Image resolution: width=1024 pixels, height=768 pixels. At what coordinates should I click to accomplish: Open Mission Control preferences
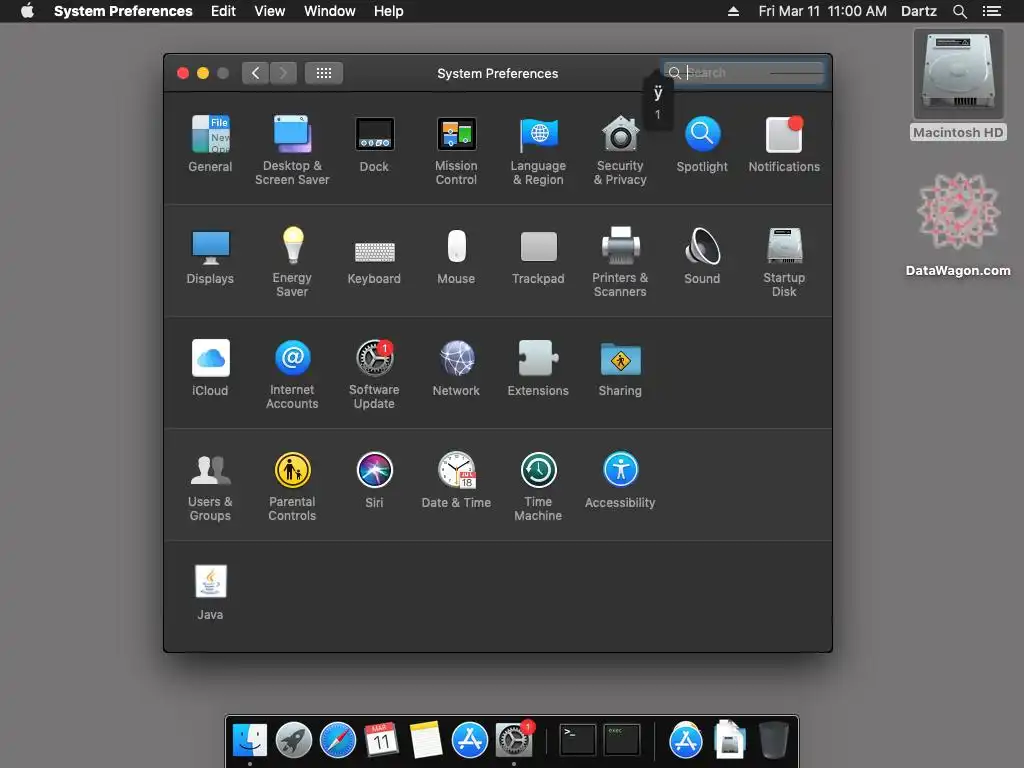coord(456,150)
